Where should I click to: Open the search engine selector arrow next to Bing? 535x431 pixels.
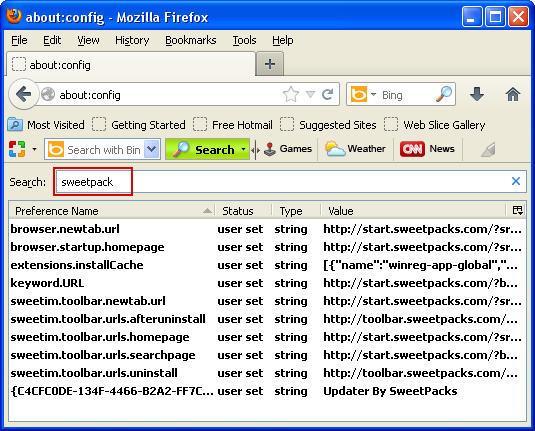pos(373,94)
